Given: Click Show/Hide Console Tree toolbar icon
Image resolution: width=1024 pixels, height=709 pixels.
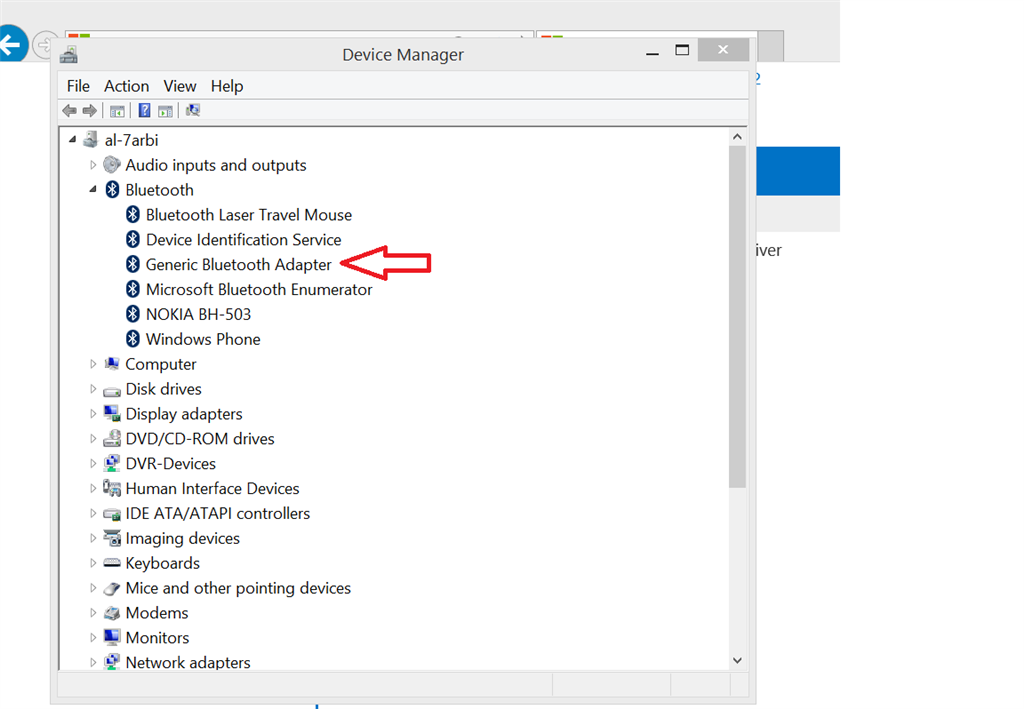Looking at the screenshot, I should [x=117, y=111].
